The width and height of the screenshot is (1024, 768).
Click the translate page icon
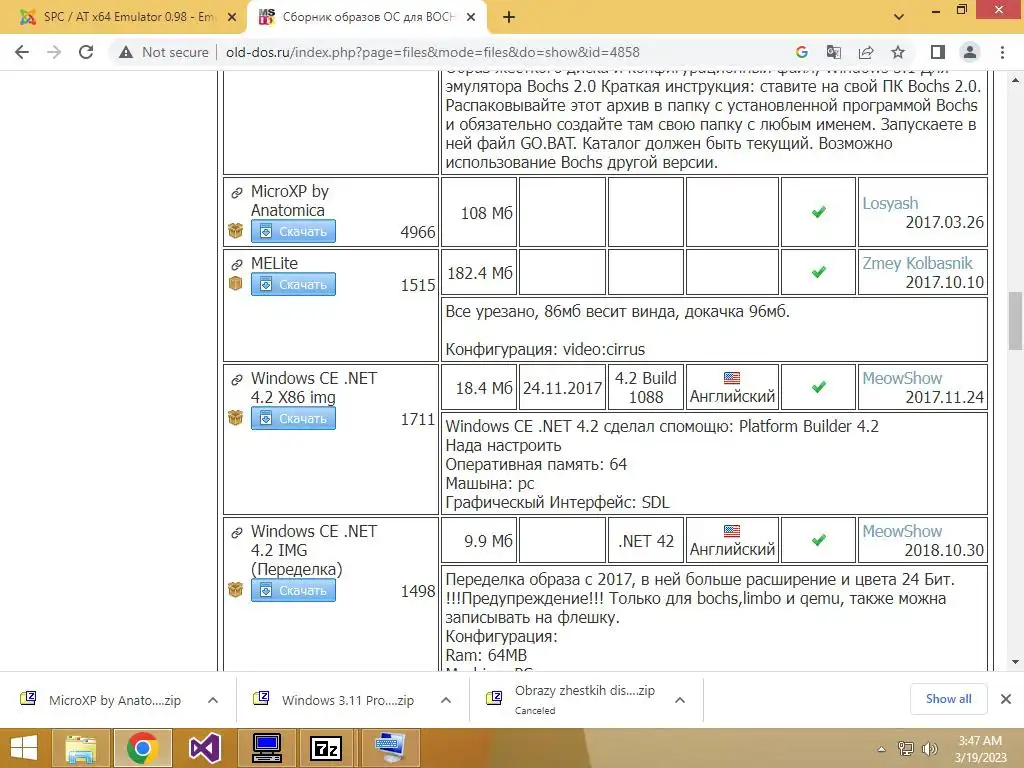coord(833,52)
